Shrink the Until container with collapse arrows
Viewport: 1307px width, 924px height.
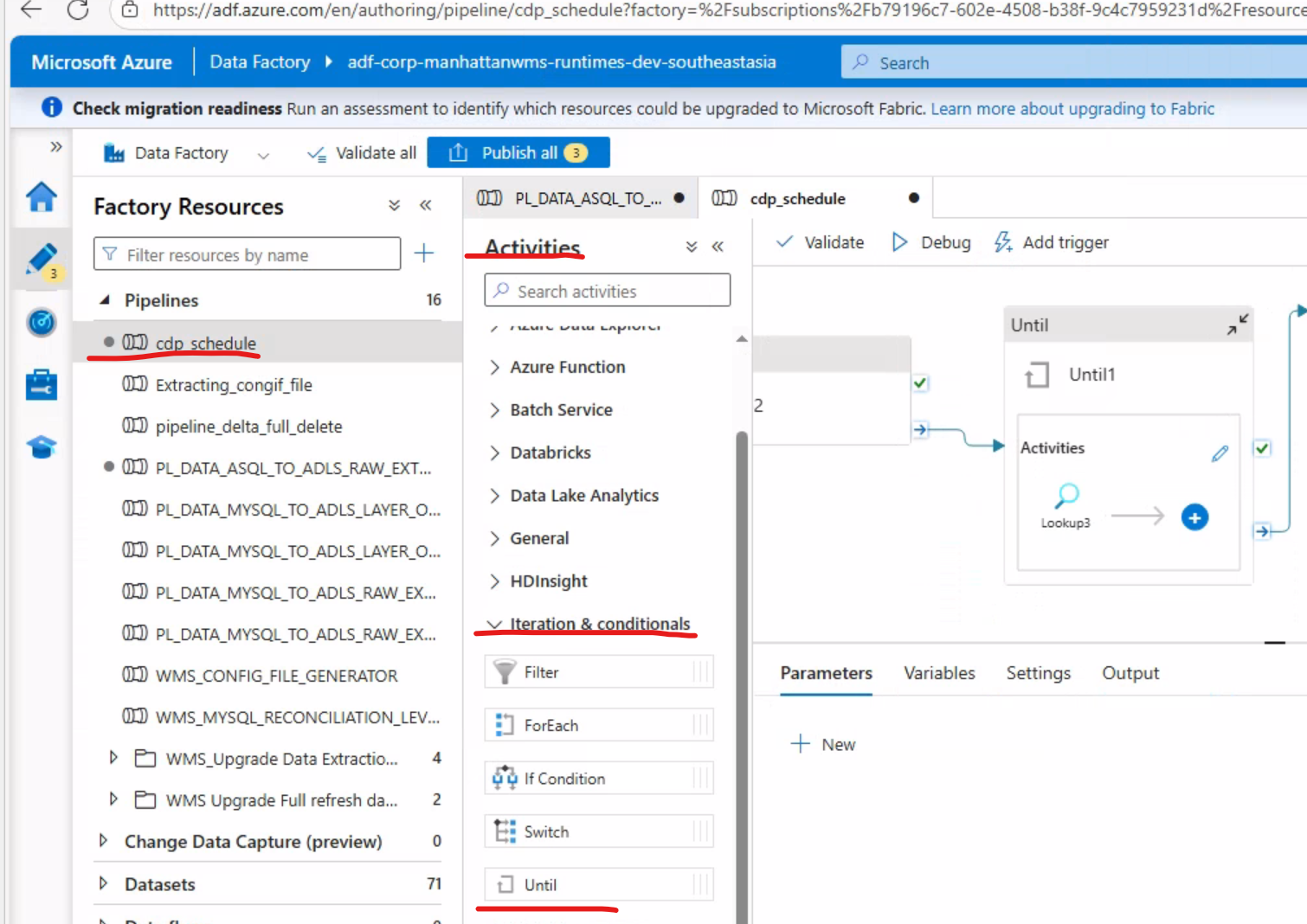[x=1238, y=324]
